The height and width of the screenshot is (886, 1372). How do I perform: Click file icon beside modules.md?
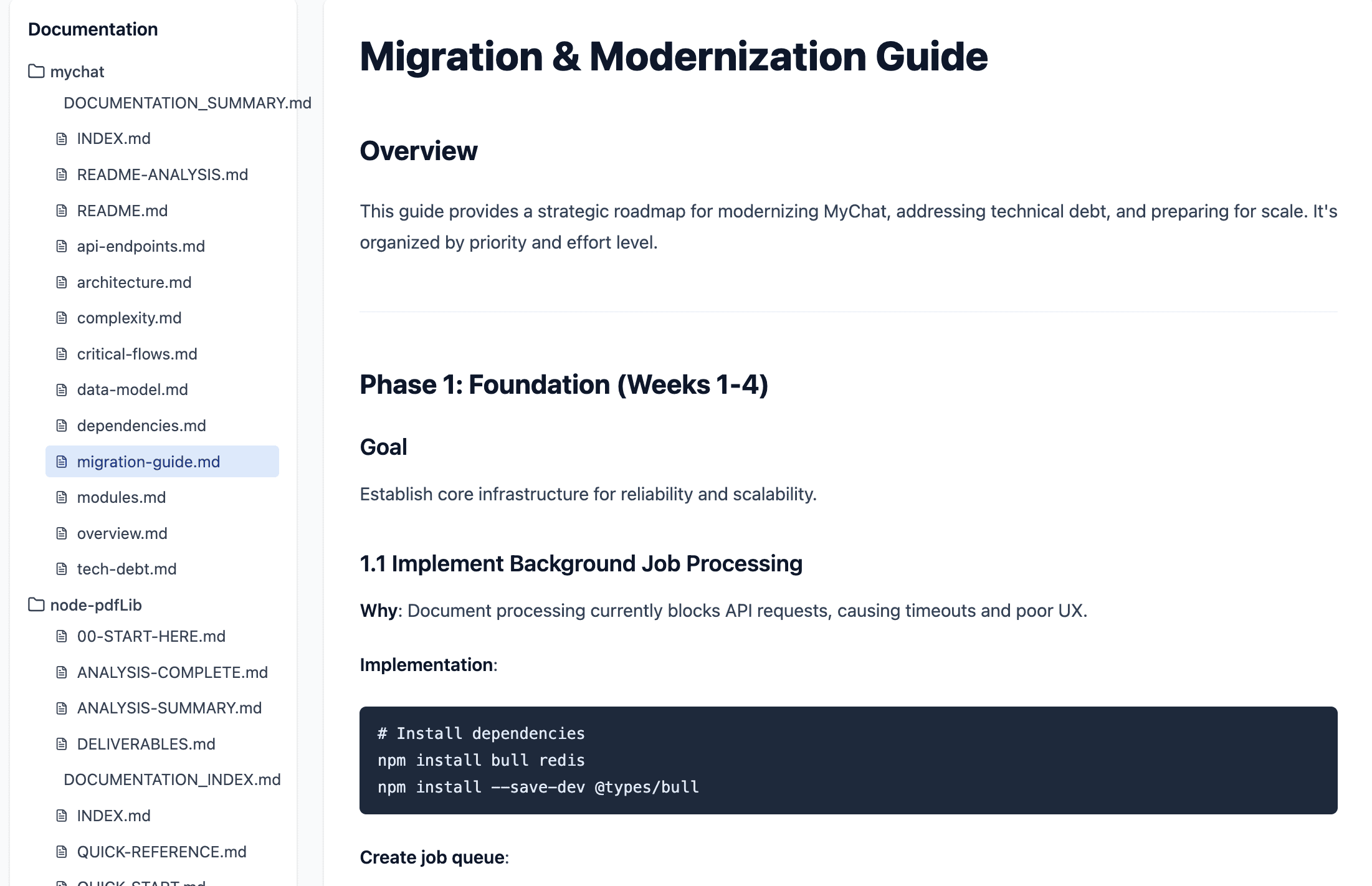tap(62, 497)
